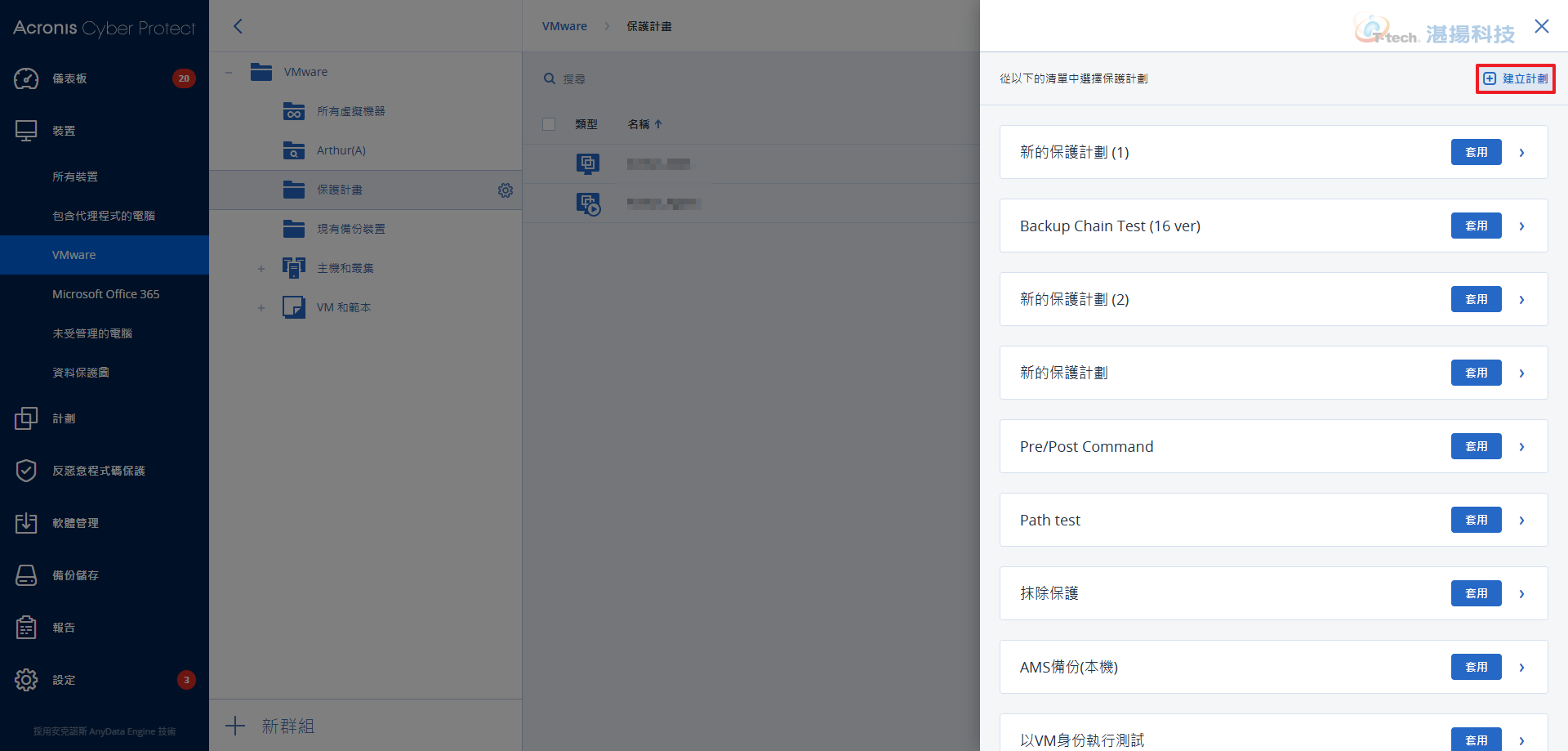This screenshot has width=1568, height=751.
Task: Select 未受管理的電腦 in sidebar
Action: tap(92, 333)
